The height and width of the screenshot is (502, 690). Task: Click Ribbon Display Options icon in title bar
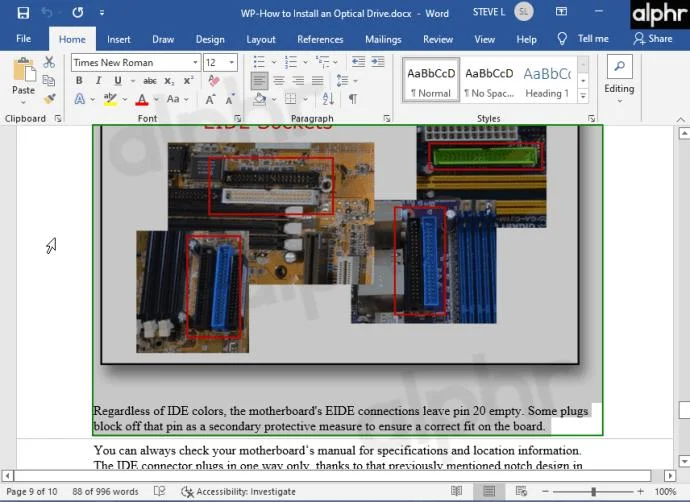coord(561,11)
